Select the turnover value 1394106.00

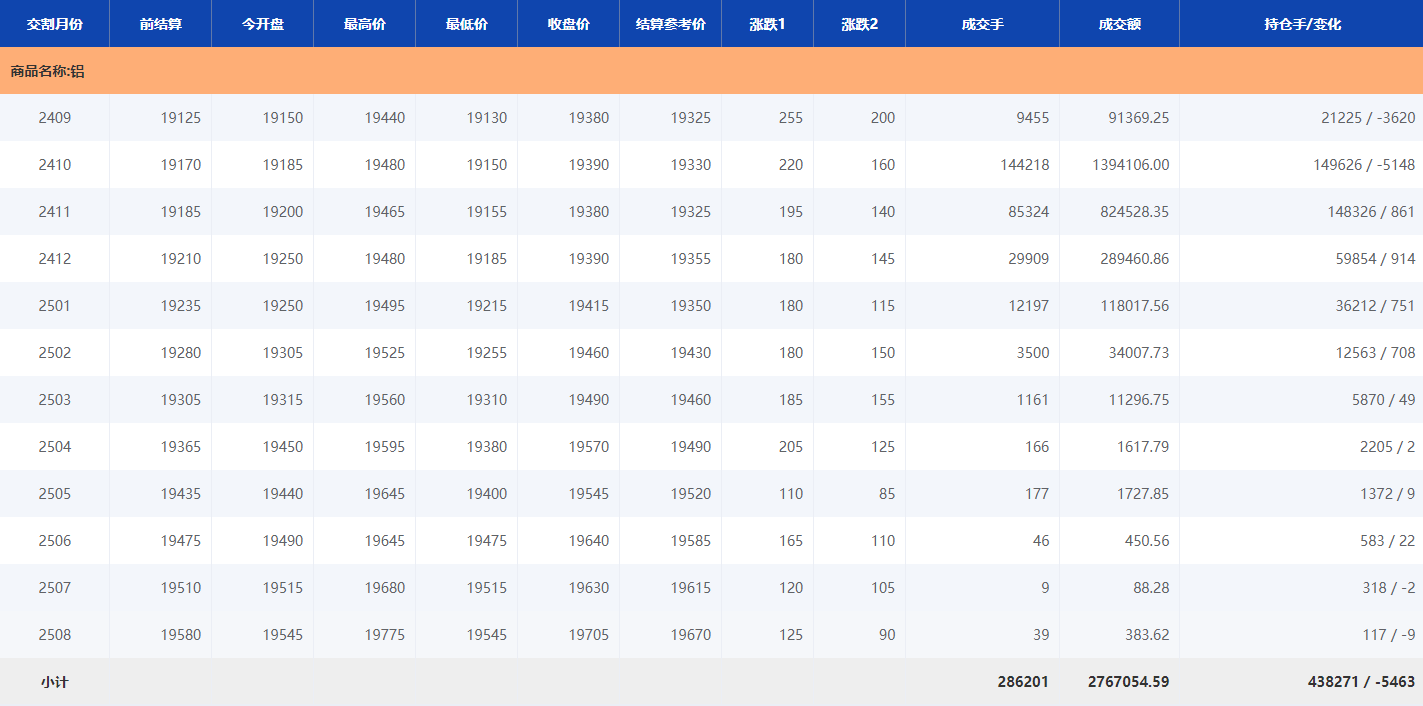1130,165
